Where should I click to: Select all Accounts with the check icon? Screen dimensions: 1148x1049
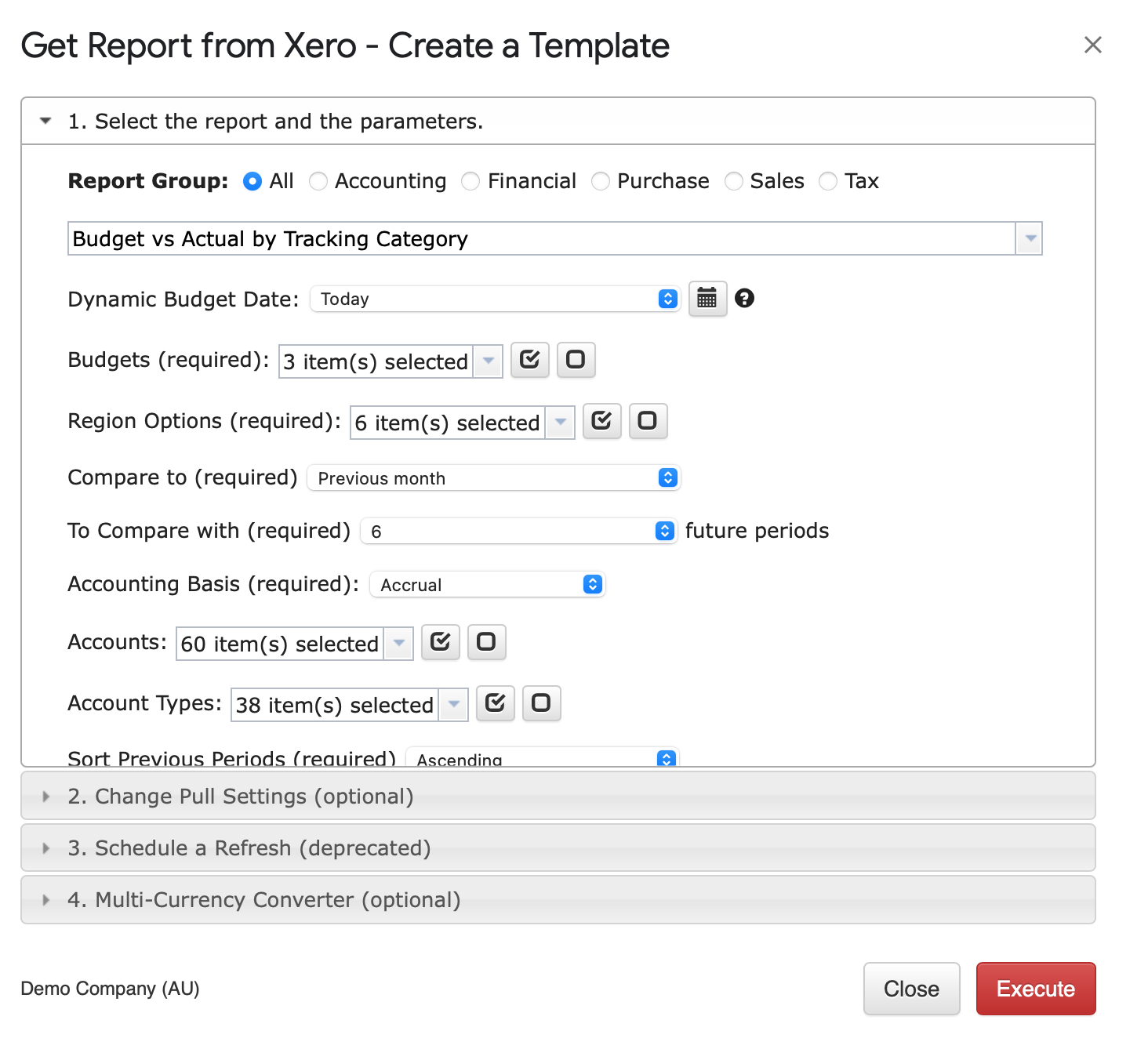coord(441,642)
